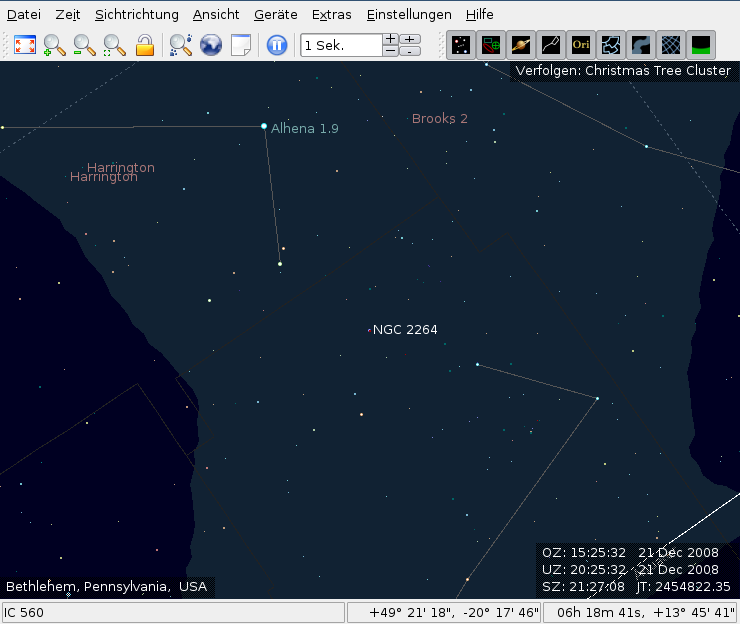Click the blank note page toolbar icon
The height and width of the screenshot is (624, 740).
(x=241, y=45)
